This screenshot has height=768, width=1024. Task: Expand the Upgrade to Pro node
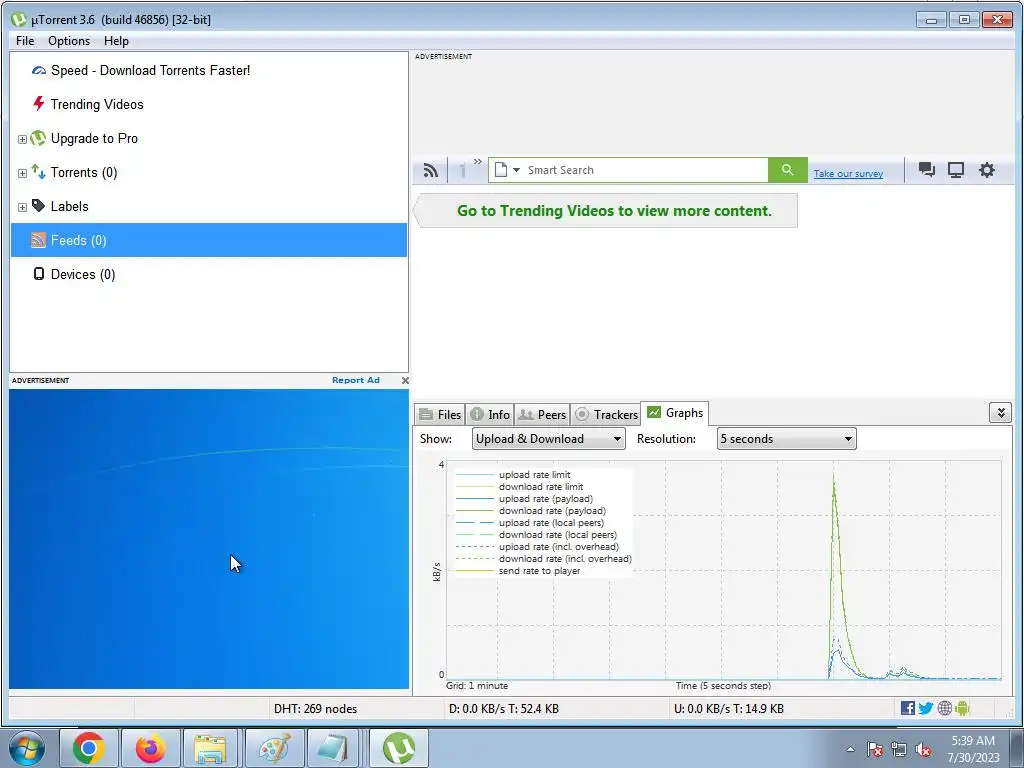[22, 139]
